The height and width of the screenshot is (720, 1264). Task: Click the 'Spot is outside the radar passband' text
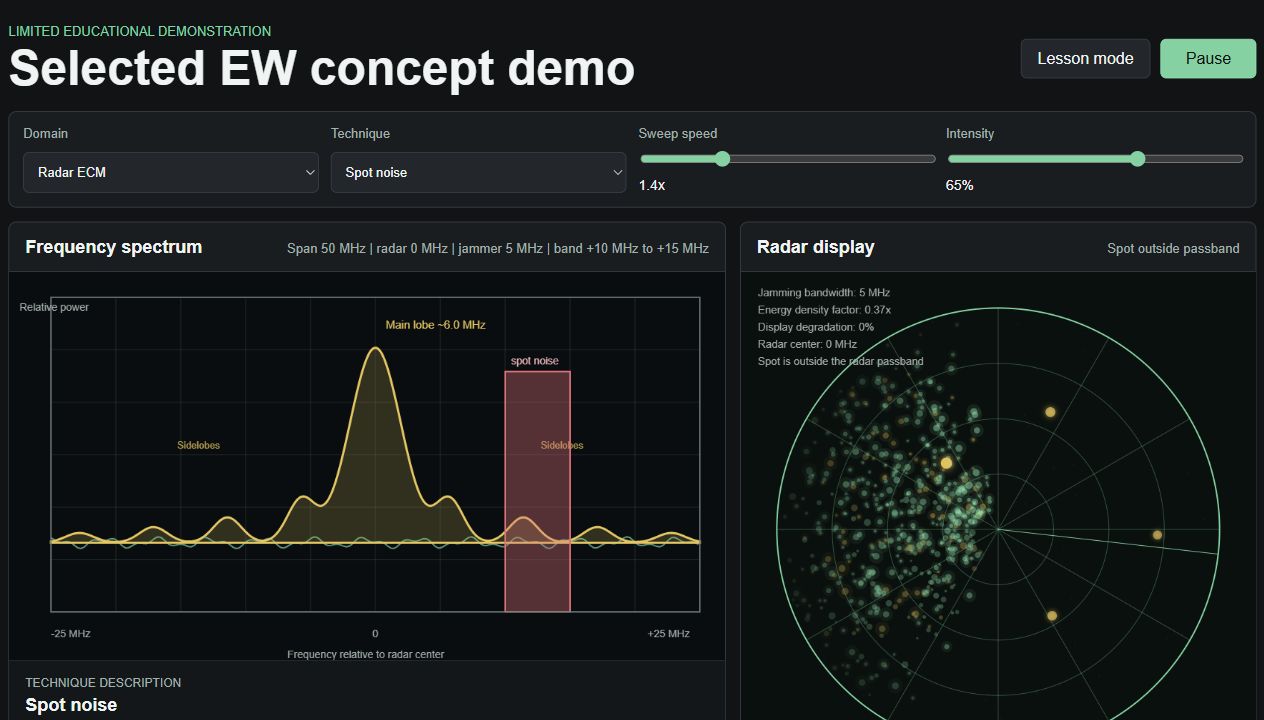[x=841, y=361]
